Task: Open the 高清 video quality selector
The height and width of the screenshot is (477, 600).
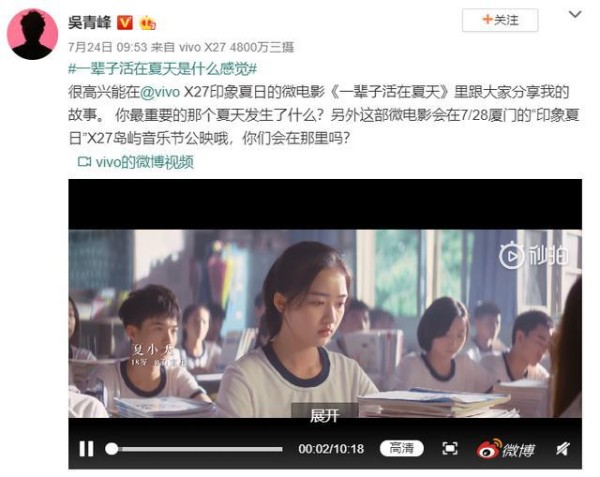Action: (402, 448)
